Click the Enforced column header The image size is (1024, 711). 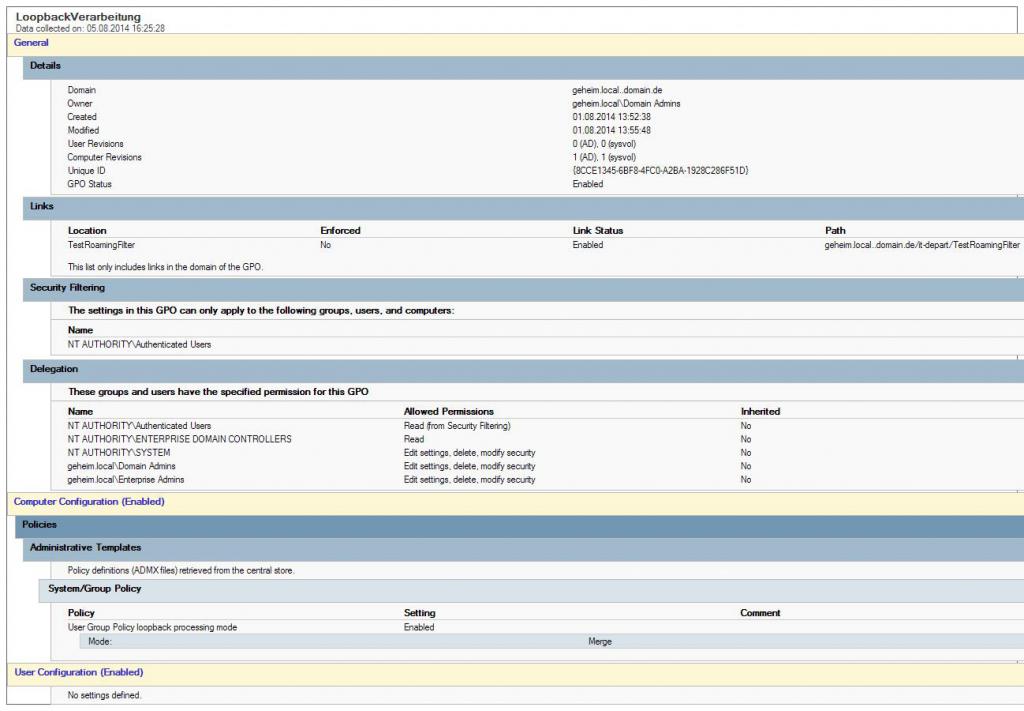[x=340, y=231]
